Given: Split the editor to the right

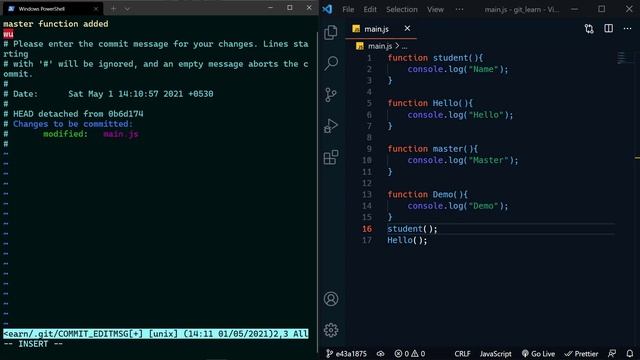Looking at the screenshot, I should point(608,29).
